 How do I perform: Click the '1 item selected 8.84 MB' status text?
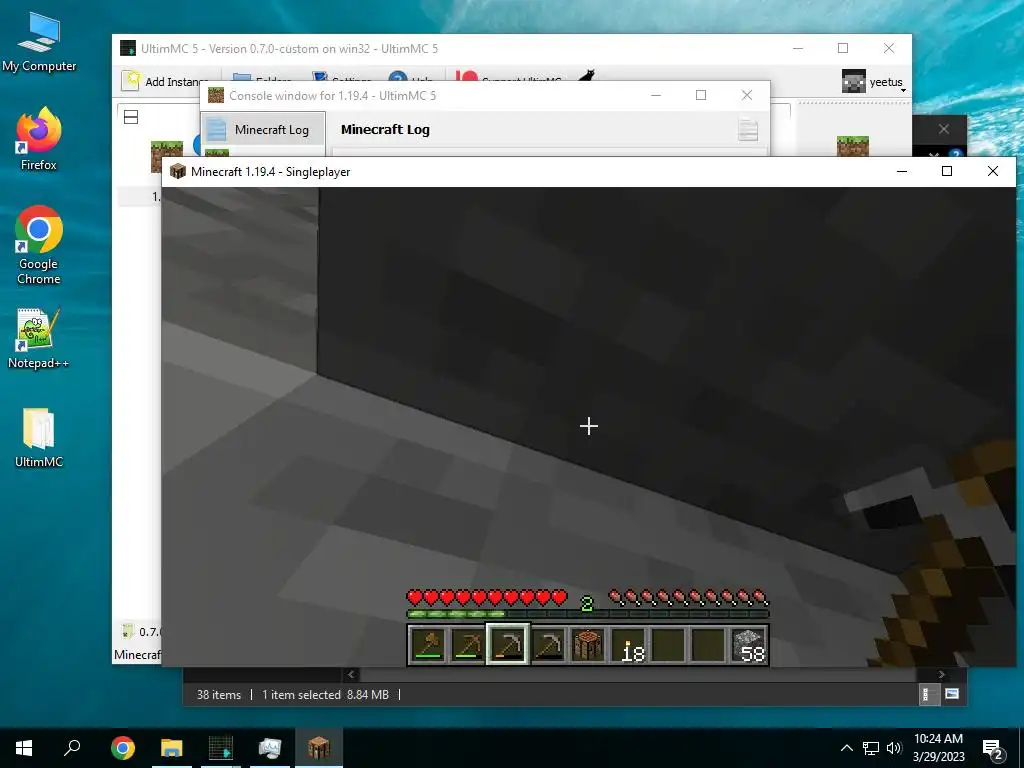click(325, 695)
